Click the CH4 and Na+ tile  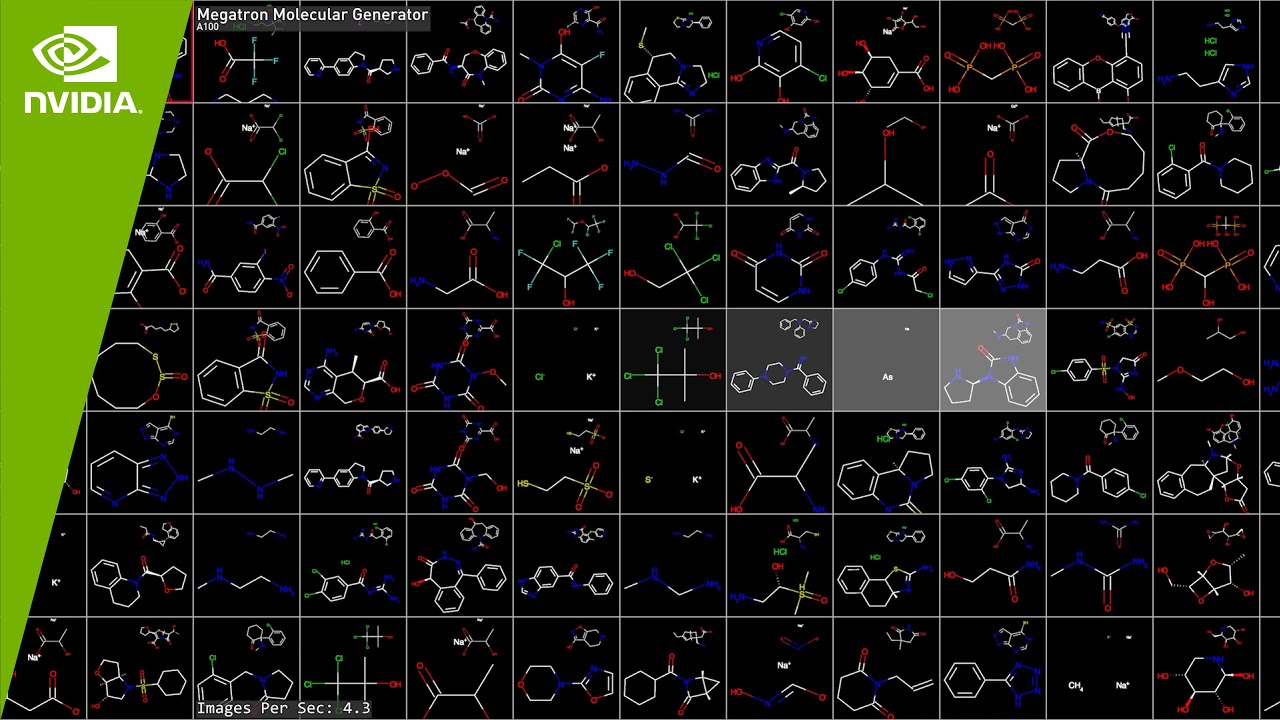(x=1099, y=669)
